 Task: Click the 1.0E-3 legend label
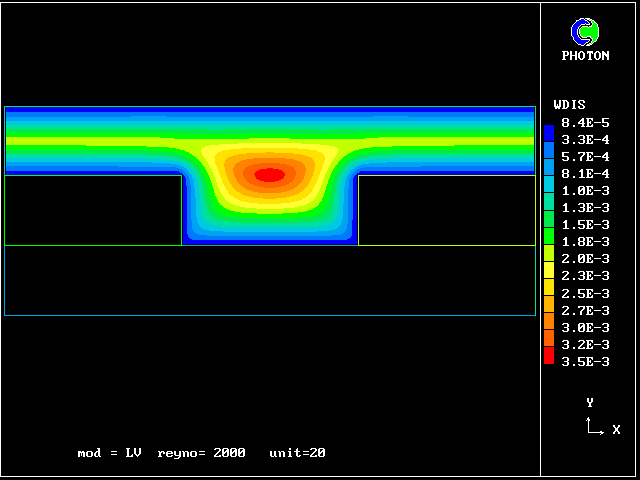(584, 190)
